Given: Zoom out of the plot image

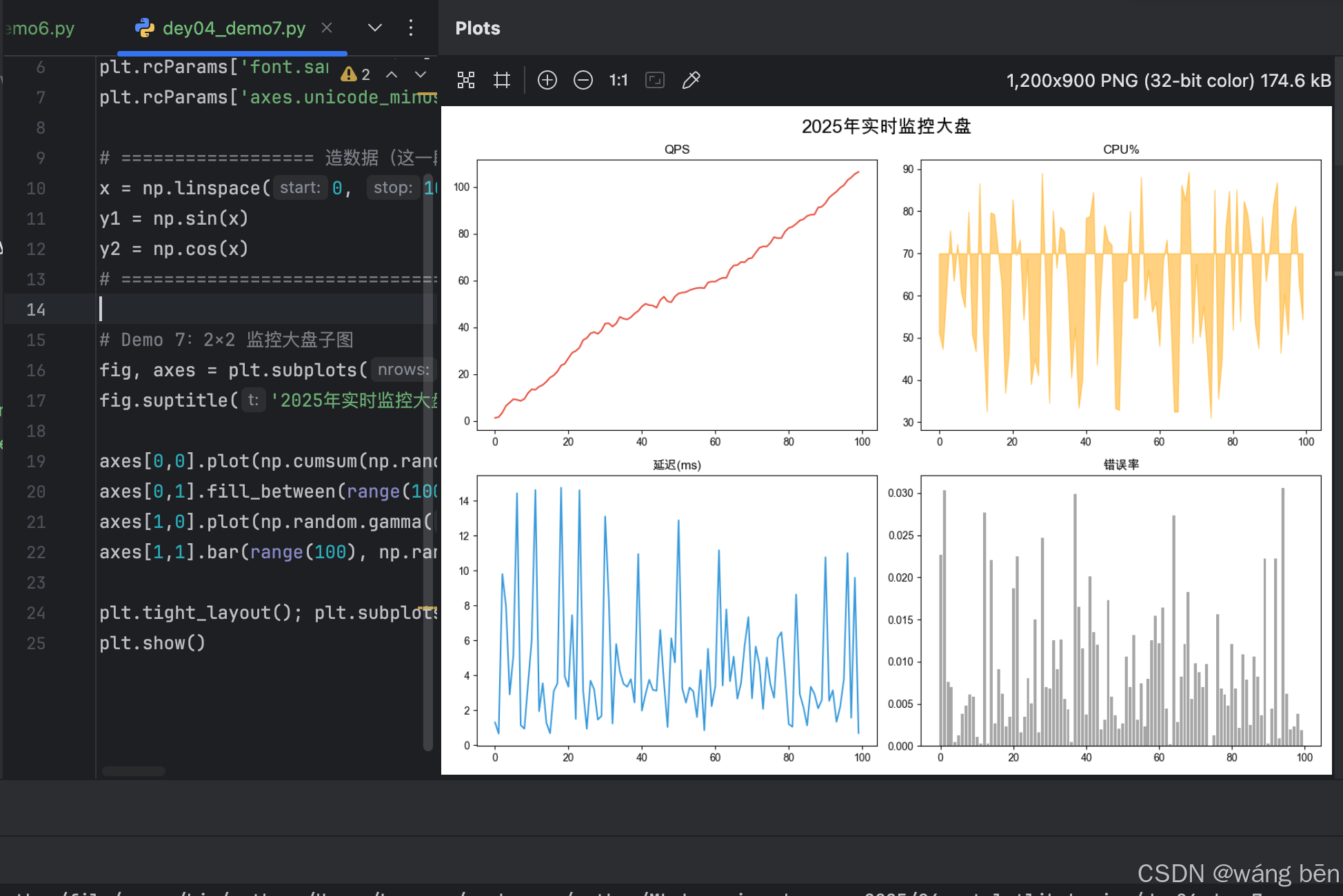Looking at the screenshot, I should (583, 81).
